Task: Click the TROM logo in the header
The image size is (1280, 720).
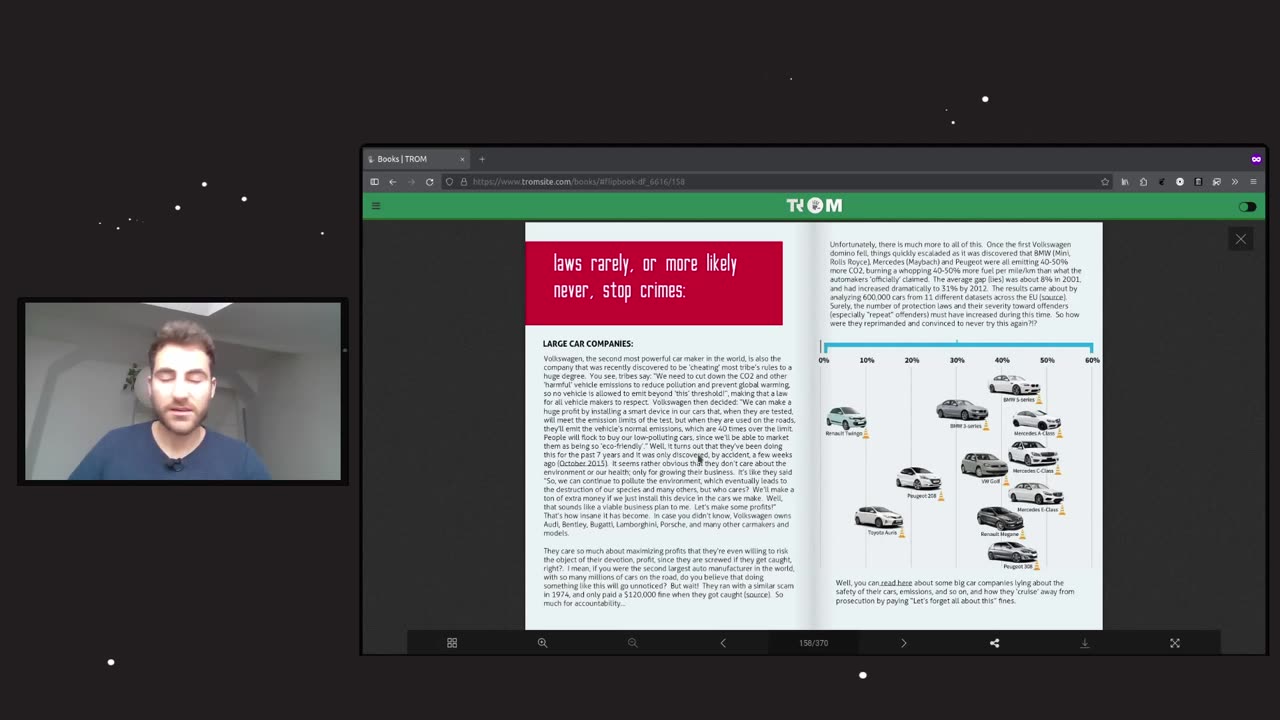Action: pyautogui.click(x=814, y=206)
